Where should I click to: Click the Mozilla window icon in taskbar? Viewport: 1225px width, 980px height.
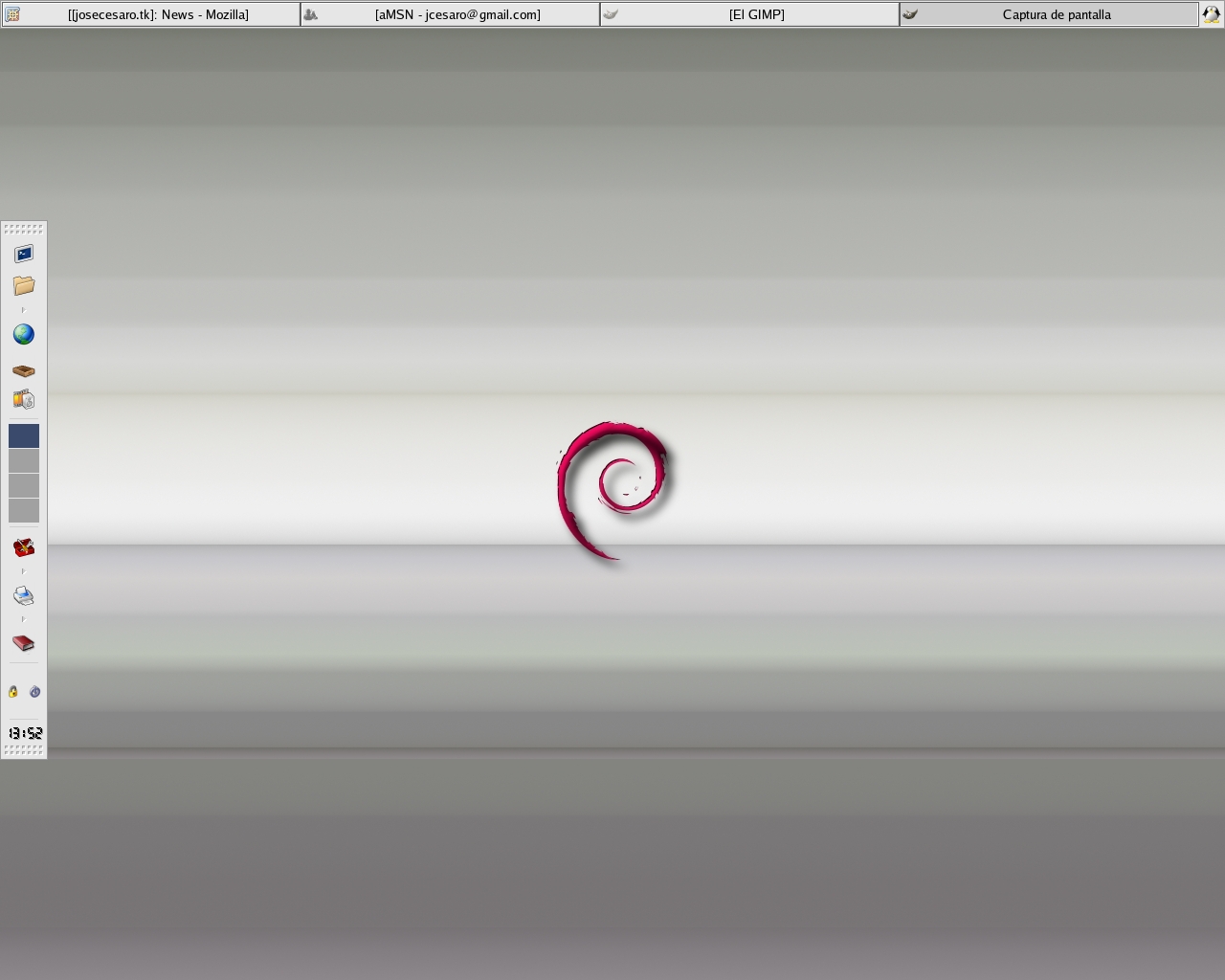point(12,14)
